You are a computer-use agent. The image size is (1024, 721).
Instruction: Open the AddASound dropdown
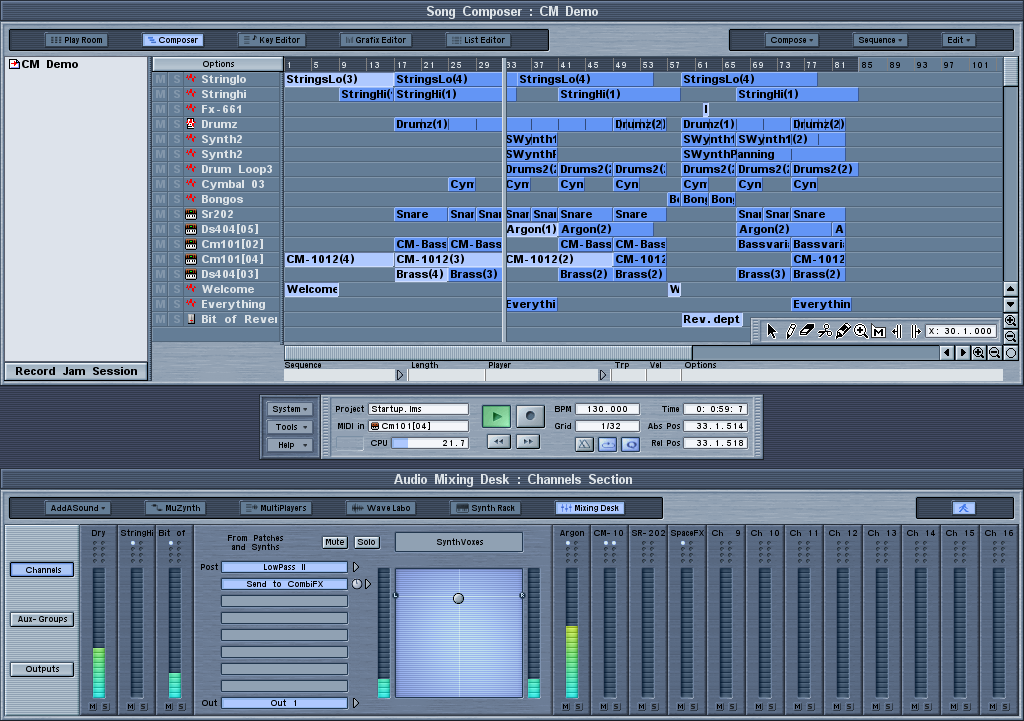(x=78, y=508)
